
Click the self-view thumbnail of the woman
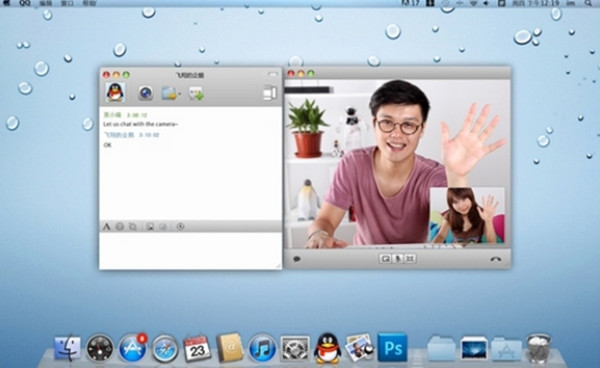click(467, 215)
